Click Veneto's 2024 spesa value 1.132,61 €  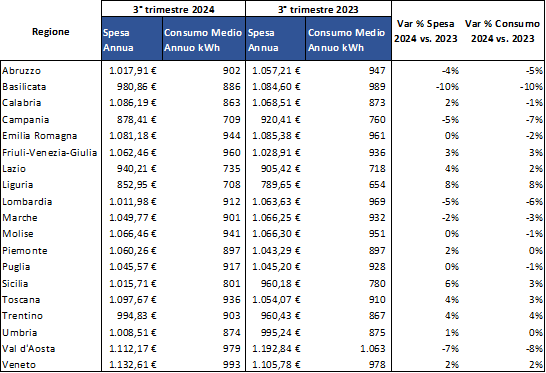coord(133,365)
